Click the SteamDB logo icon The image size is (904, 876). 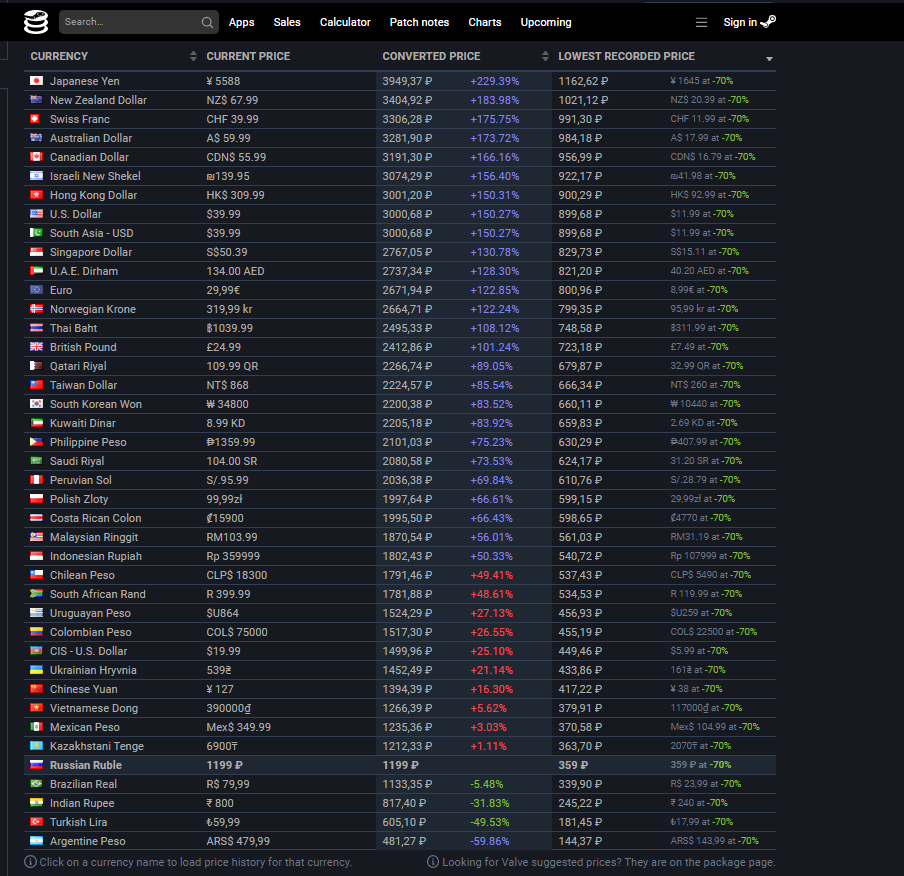[x=36, y=22]
